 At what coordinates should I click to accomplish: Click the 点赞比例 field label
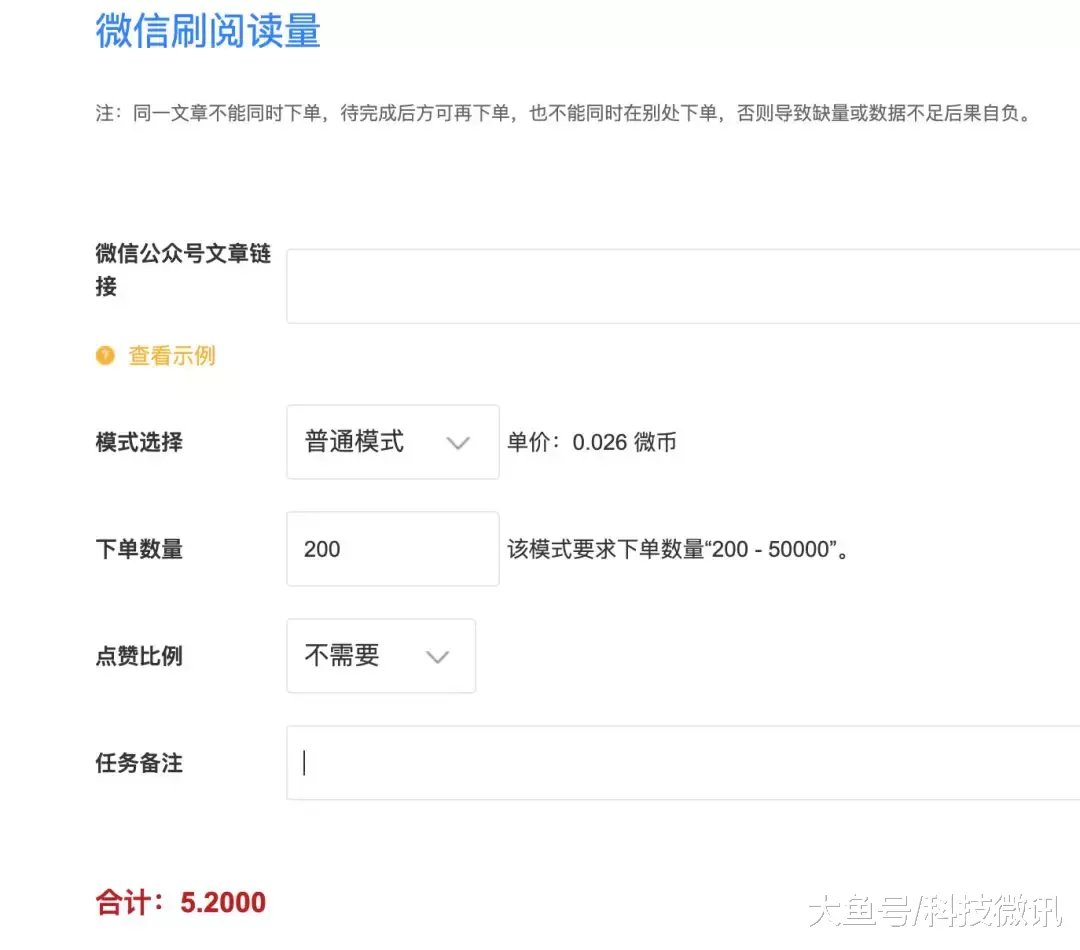[x=139, y=656]
